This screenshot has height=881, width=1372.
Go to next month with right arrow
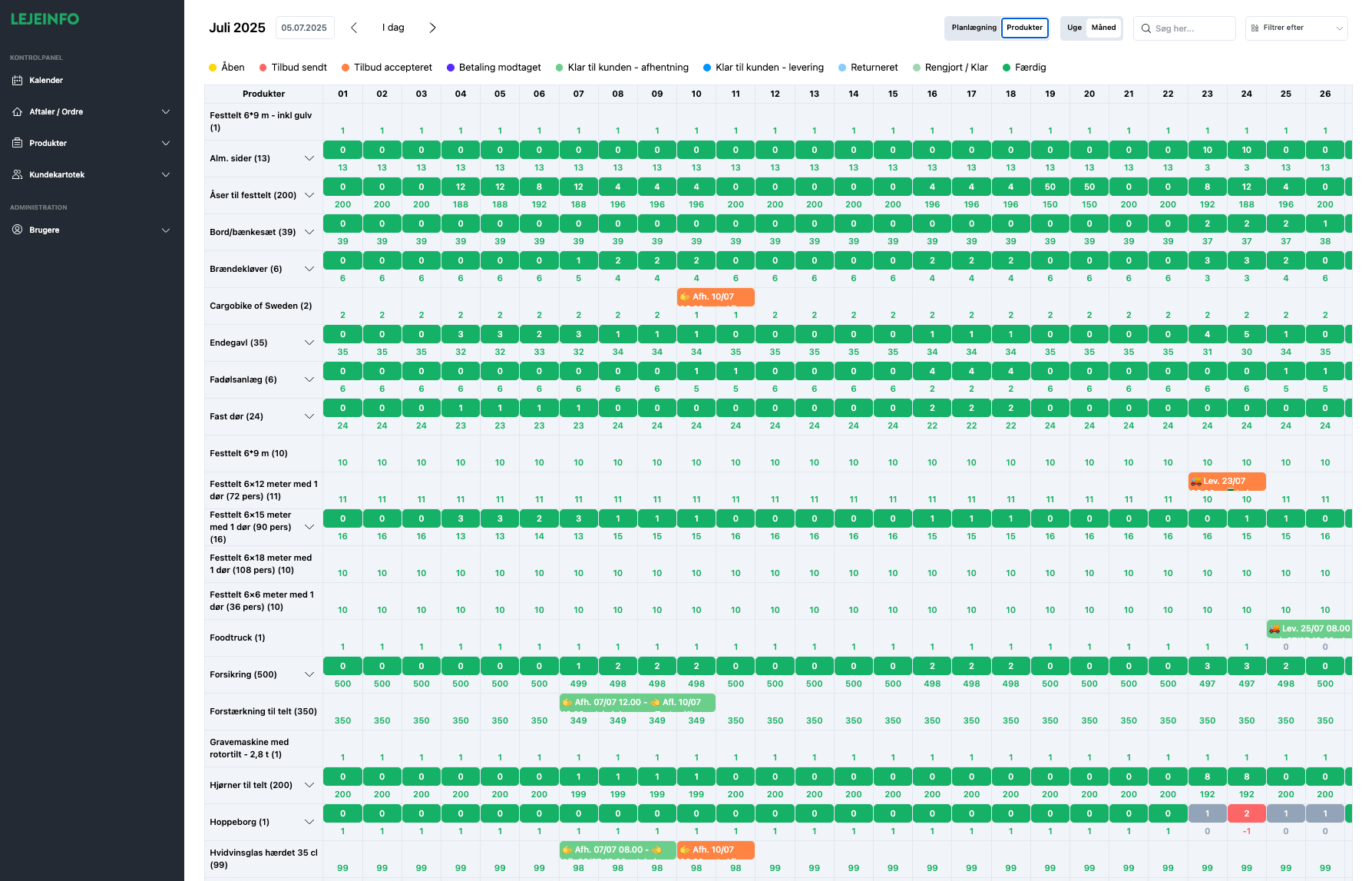[432, 28]
